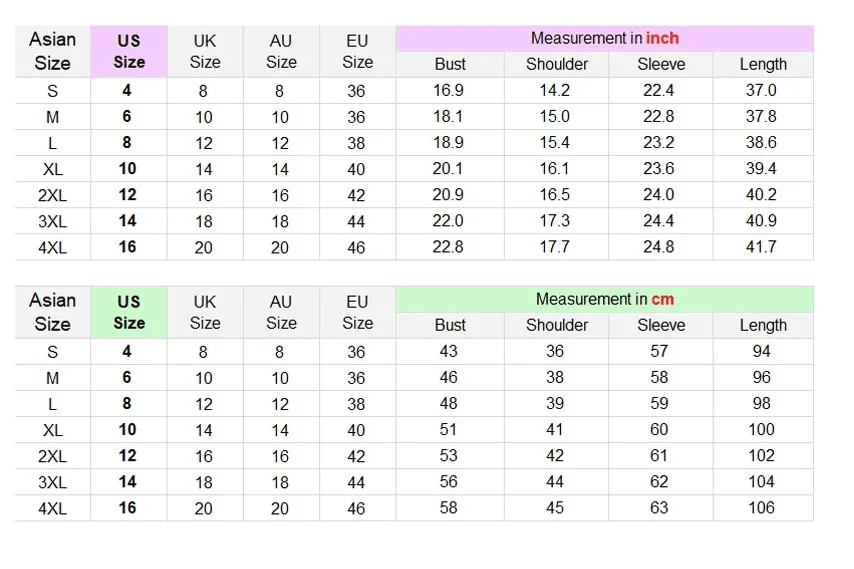
Task: Click the 106 length value for 4XL
Action: (x=761, y=508)
